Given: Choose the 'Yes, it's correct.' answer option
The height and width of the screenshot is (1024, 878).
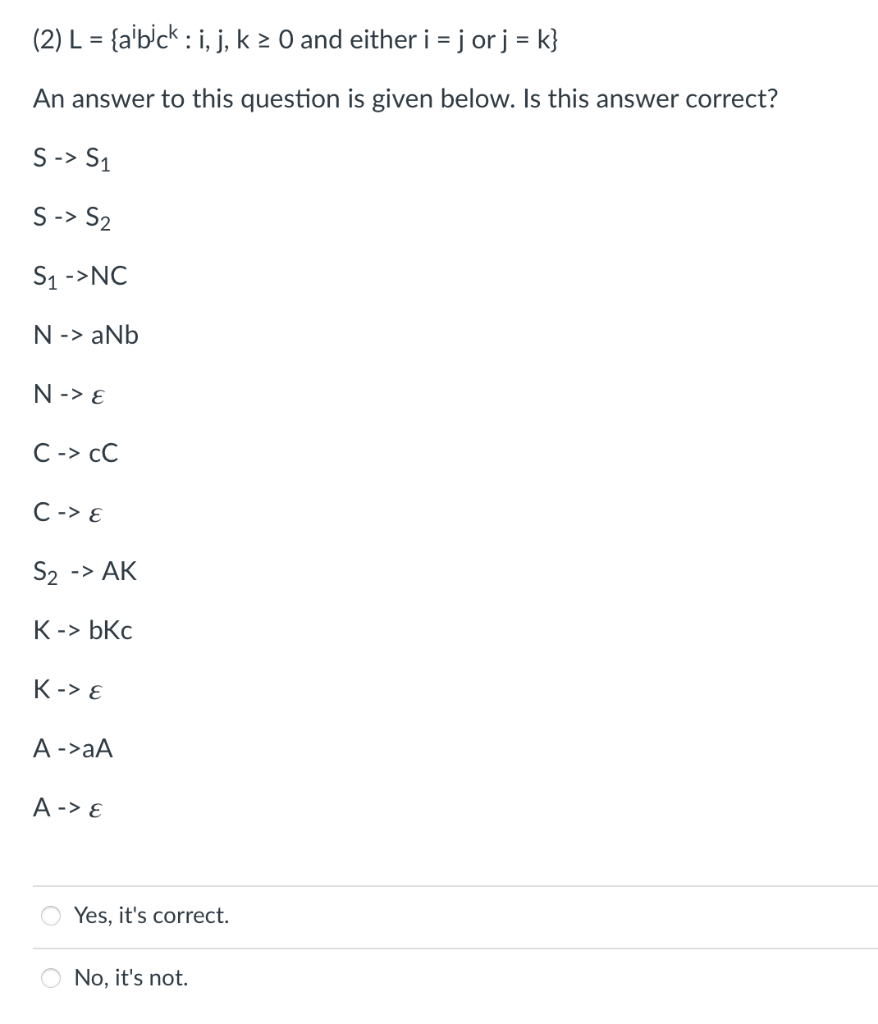Looking at the screenshot, I should tap(148, 915).
